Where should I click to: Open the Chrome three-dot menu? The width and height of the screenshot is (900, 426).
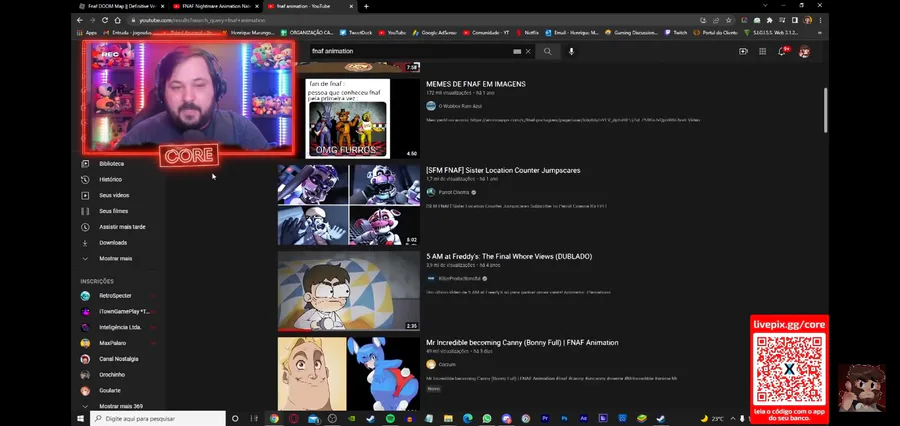click(820, 20)
